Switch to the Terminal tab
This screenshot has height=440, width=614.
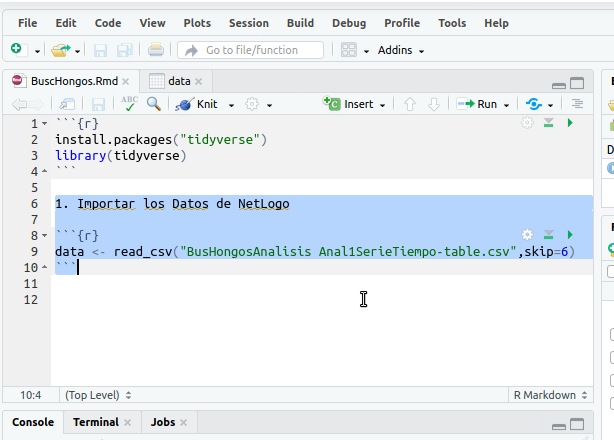[95, 423]
